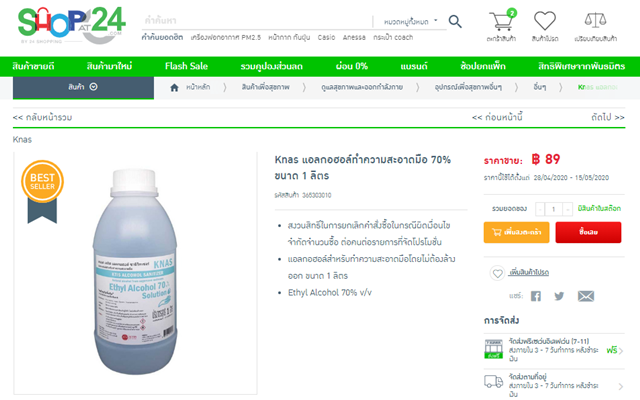Share product on Twitter
Viewport: 640px width, 400px height.
[x=559, y=296]
